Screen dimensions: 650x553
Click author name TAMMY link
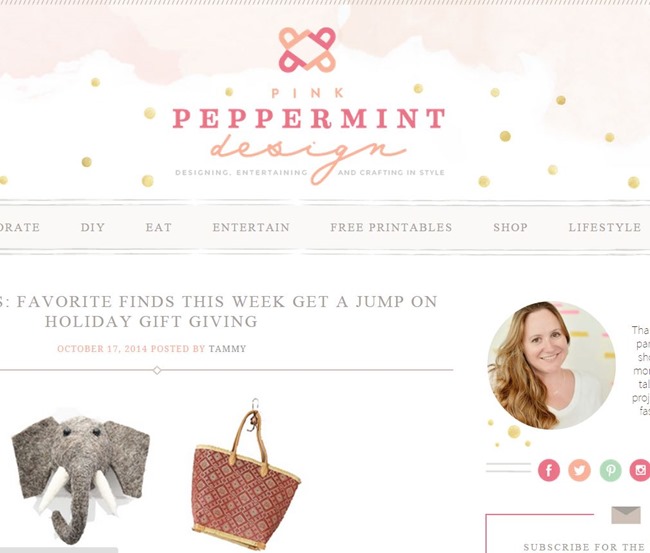click(227, 349)
